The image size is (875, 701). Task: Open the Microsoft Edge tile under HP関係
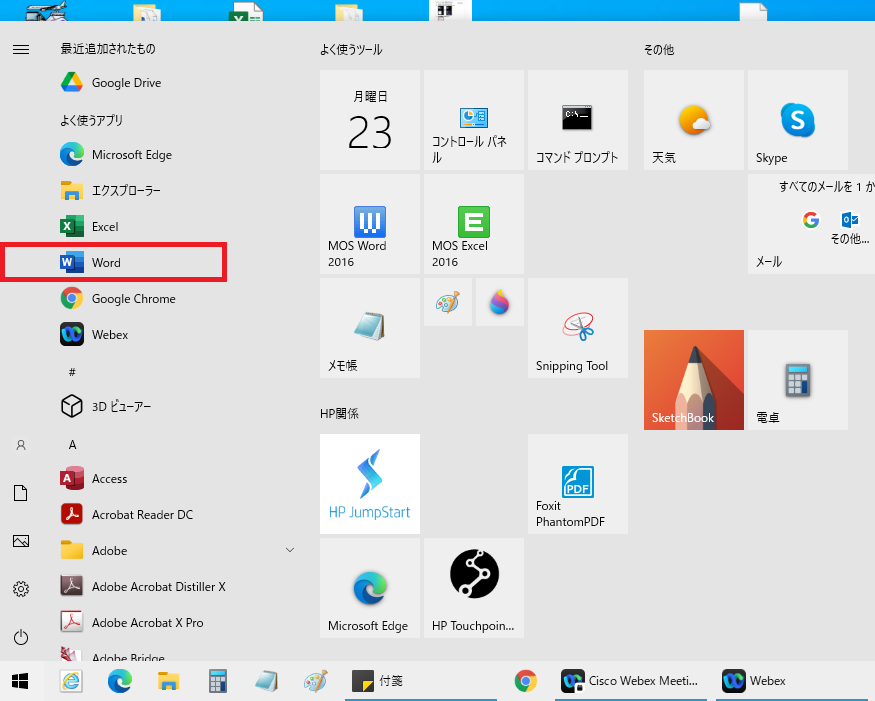[369, 588]
